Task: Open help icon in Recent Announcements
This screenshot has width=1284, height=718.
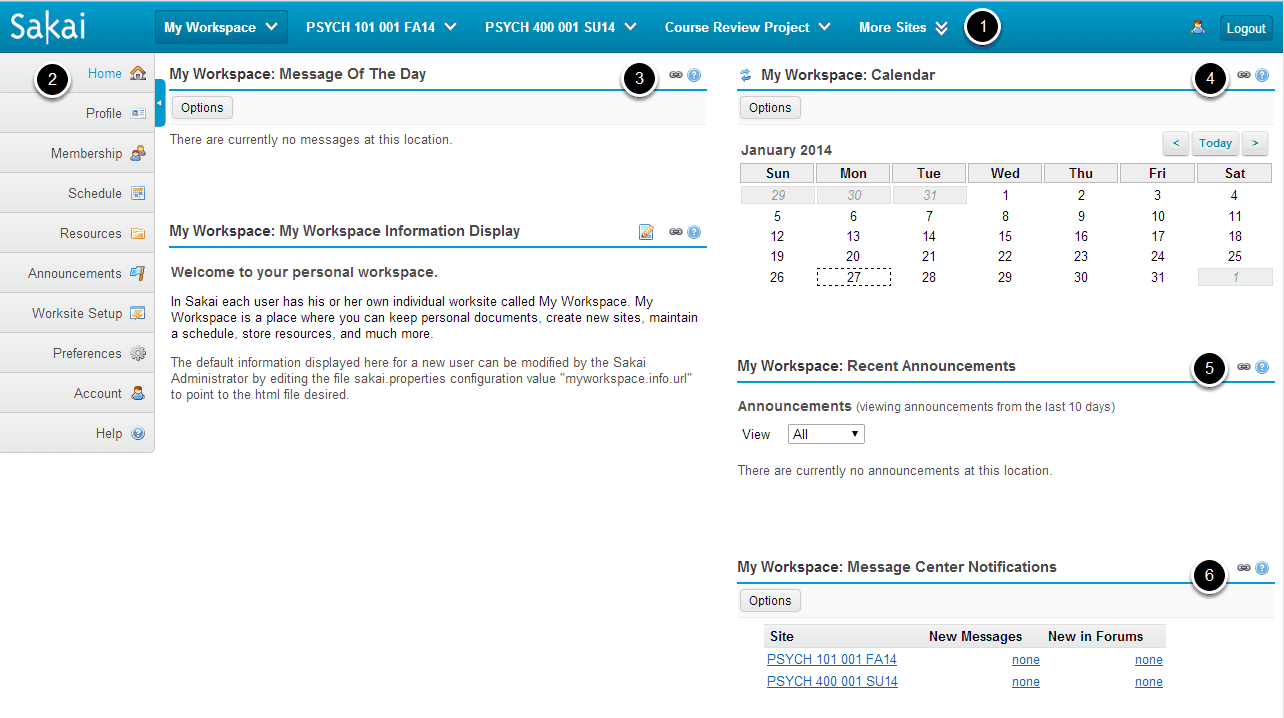Action: point(1262,367)
